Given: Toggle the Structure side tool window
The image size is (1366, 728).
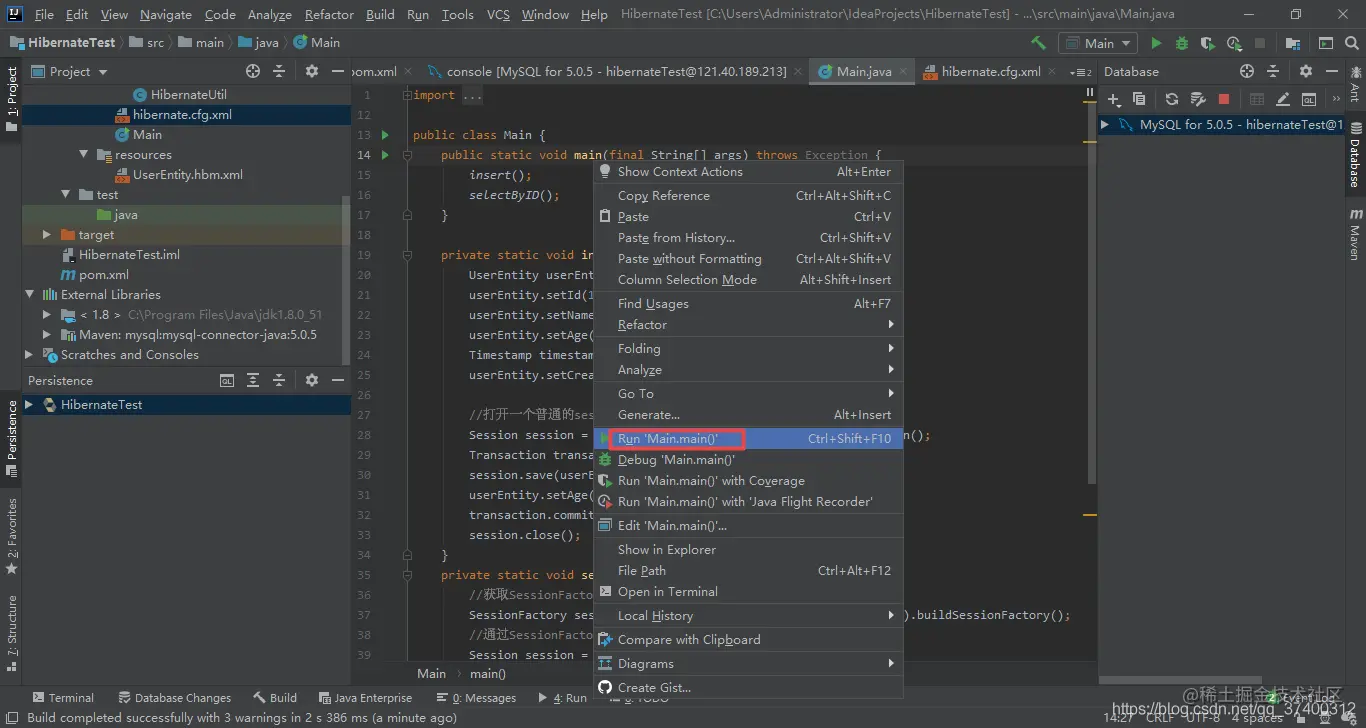Looking at the screenshot, I should (x=11, y=634).
